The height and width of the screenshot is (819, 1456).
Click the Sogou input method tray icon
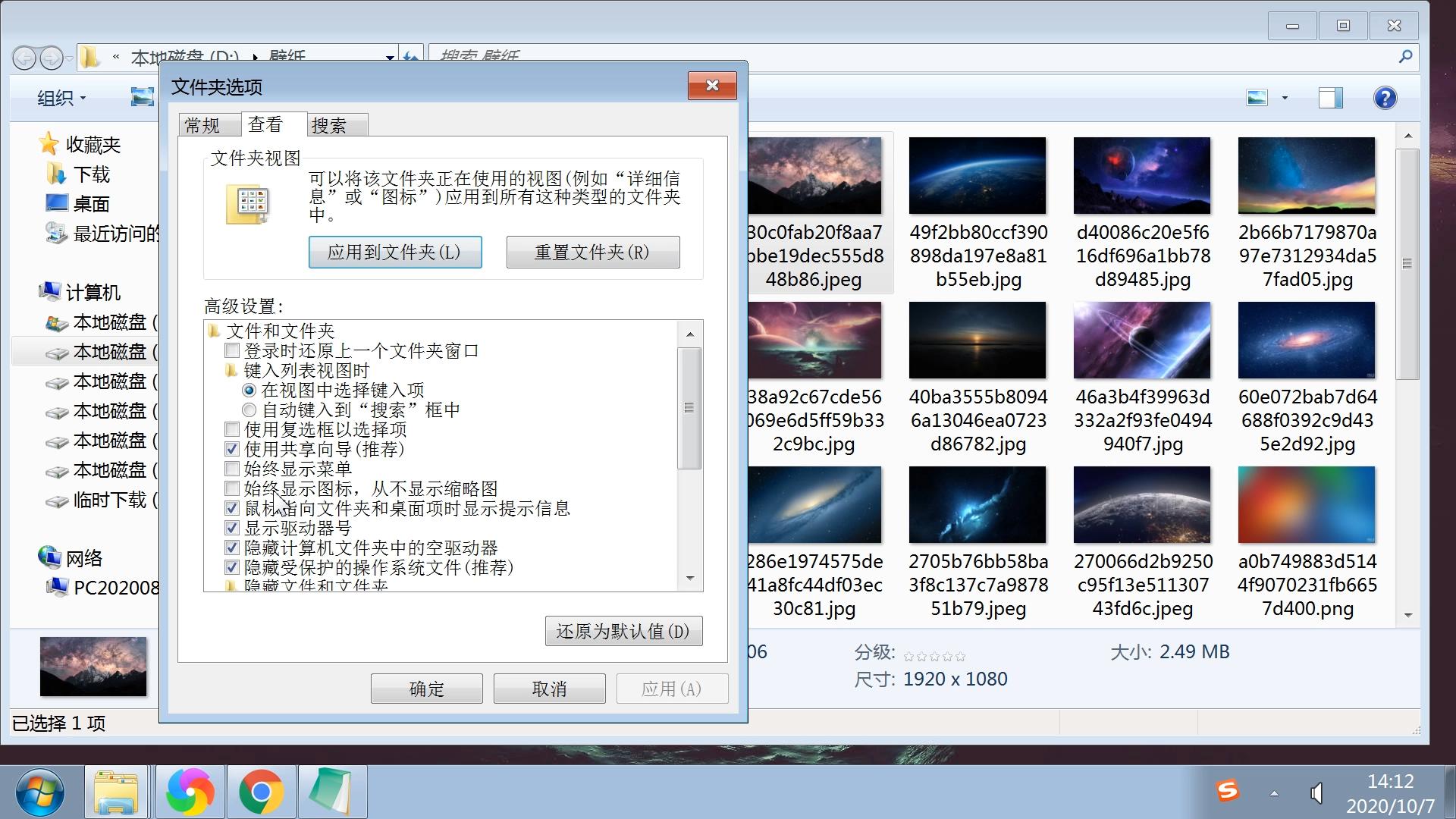point(1228,791)
